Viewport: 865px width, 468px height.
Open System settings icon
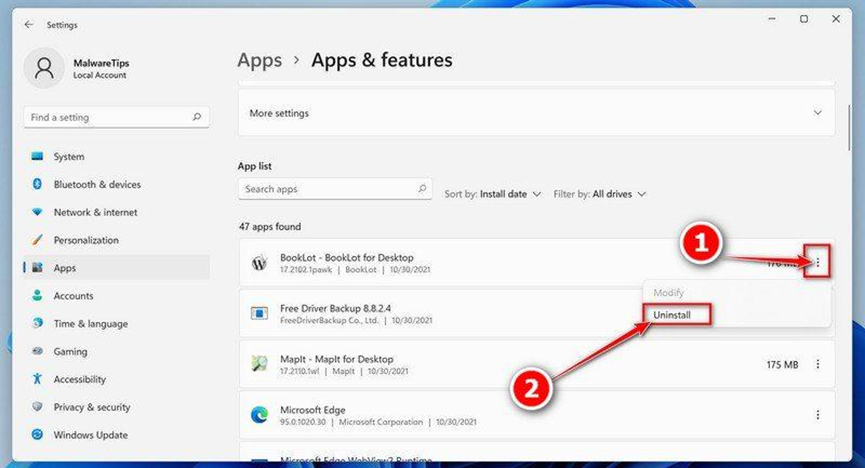(x=37, y=156)
